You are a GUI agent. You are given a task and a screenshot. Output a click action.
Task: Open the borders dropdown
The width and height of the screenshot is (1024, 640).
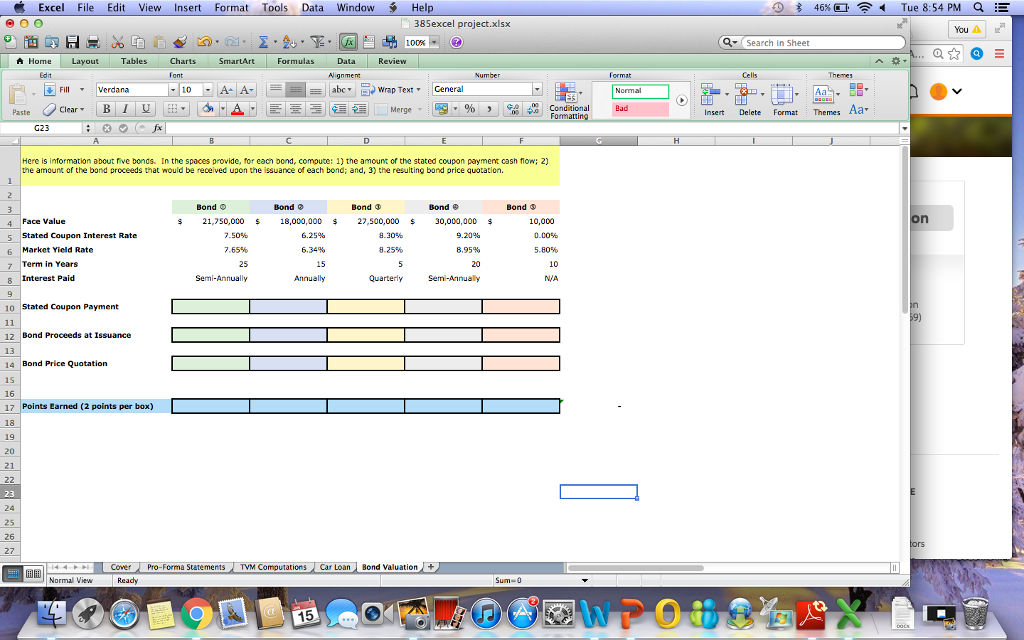click(184, 109)
